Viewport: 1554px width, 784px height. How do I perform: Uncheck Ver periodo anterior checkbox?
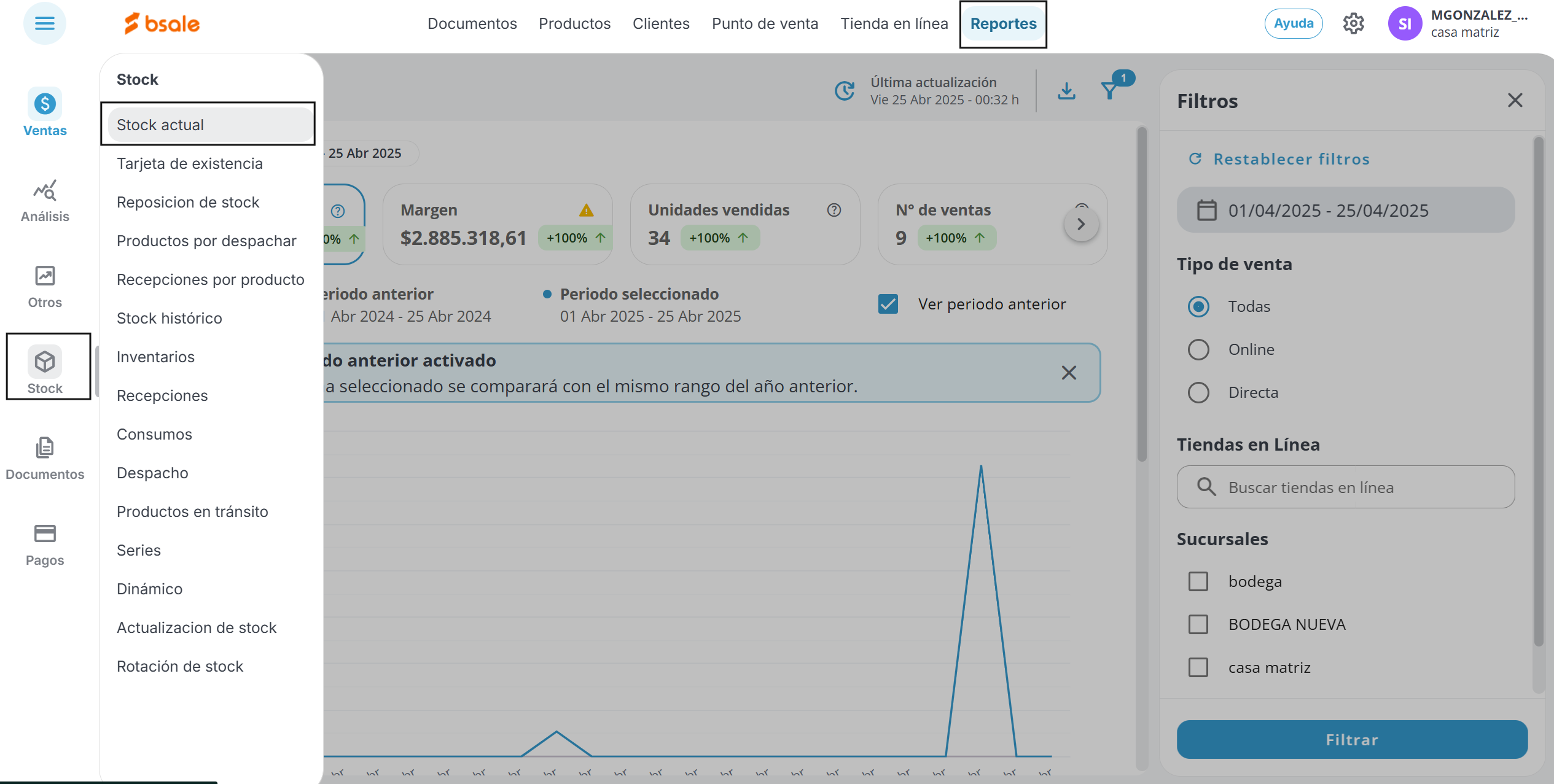888,304
